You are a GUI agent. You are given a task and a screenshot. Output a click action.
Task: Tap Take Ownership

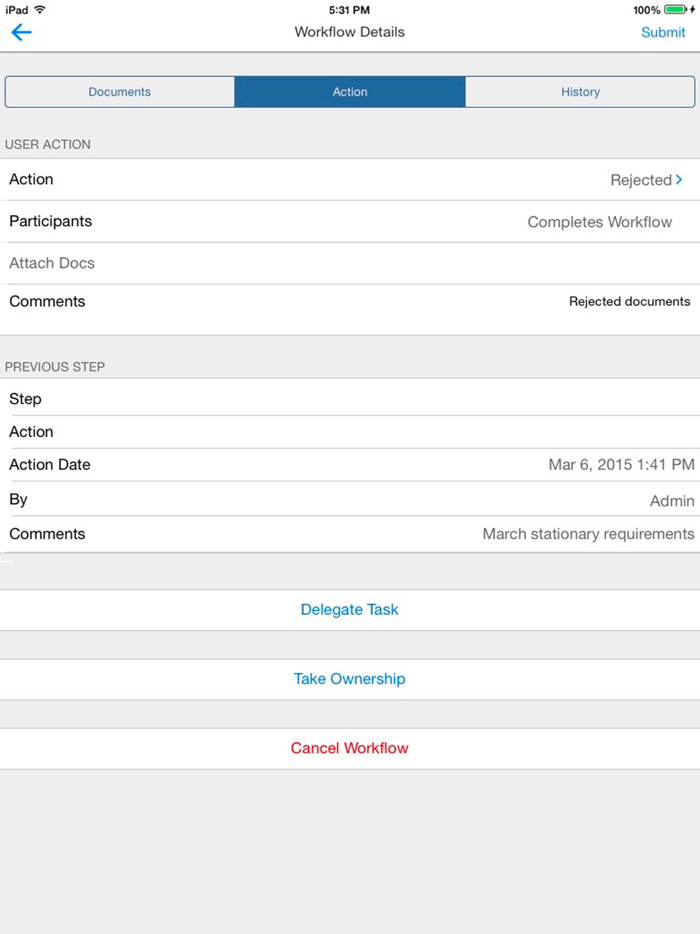[x=349, y=678]
